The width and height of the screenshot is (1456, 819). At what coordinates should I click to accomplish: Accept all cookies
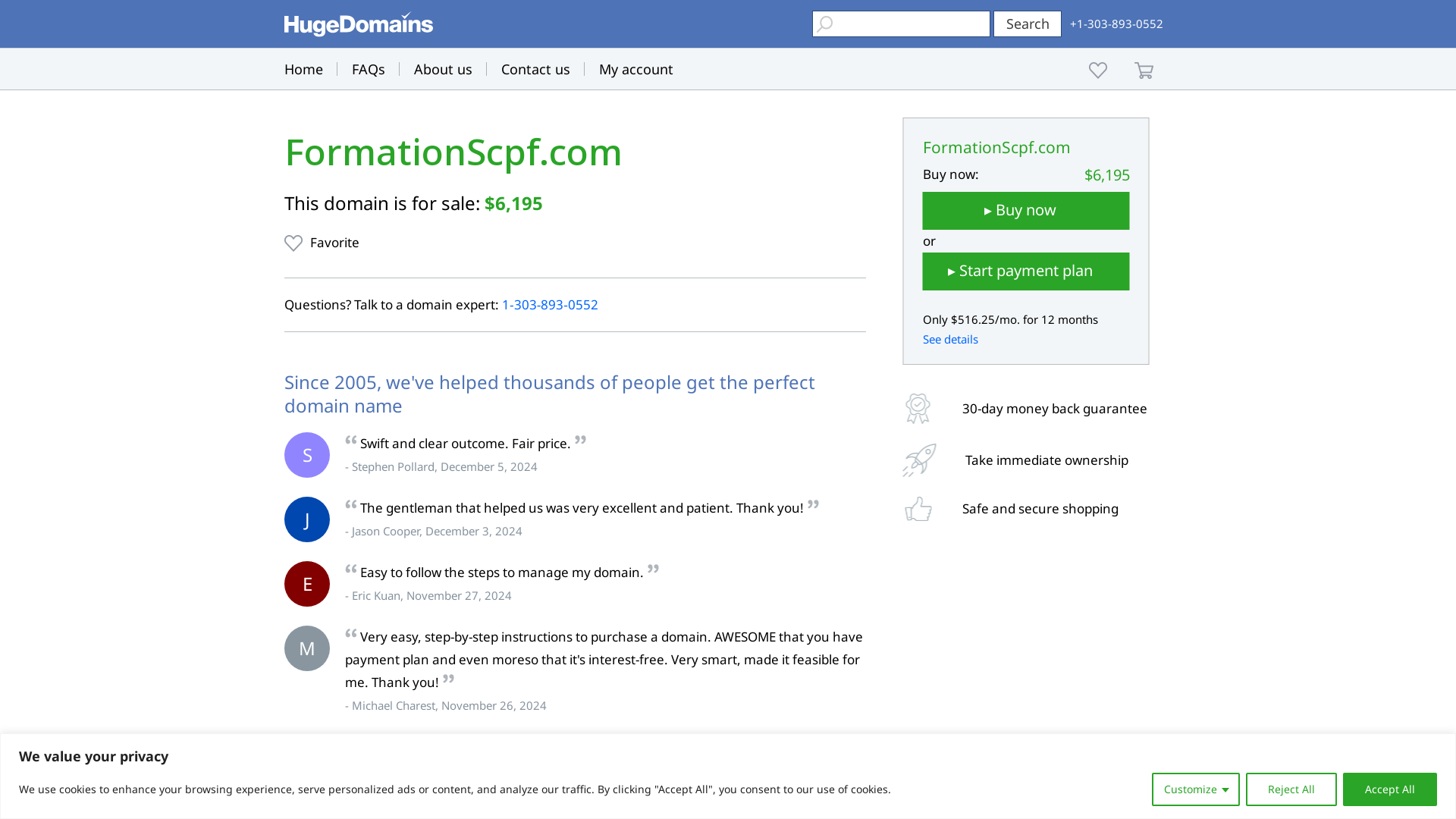[x=1389, y=789]
